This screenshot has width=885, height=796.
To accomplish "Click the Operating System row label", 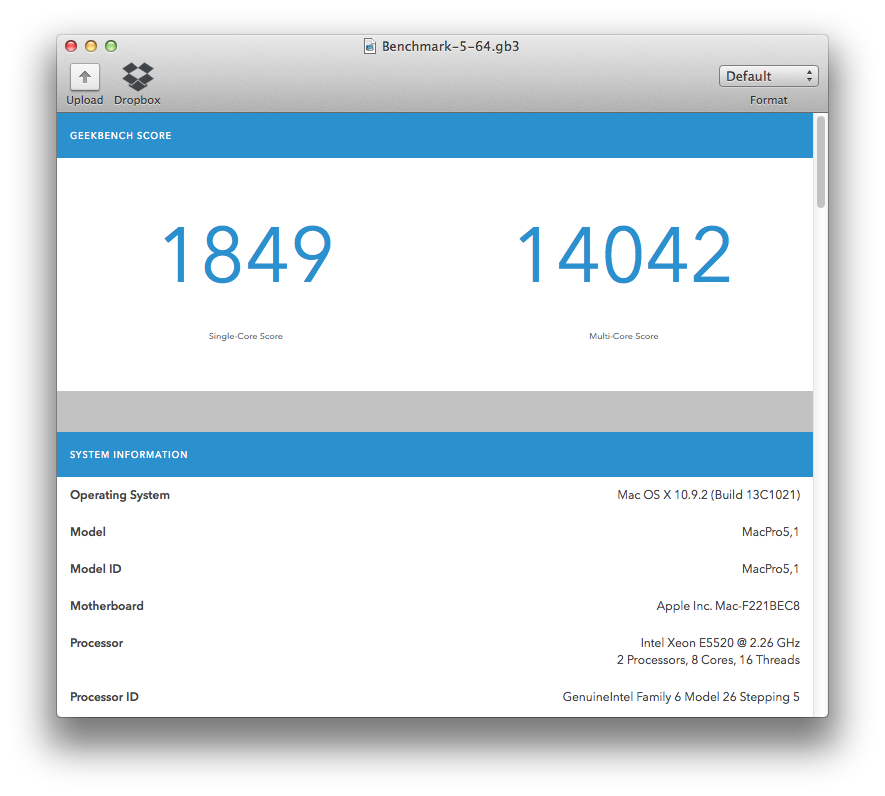I will pyautogui.click(x=120, y=495).
